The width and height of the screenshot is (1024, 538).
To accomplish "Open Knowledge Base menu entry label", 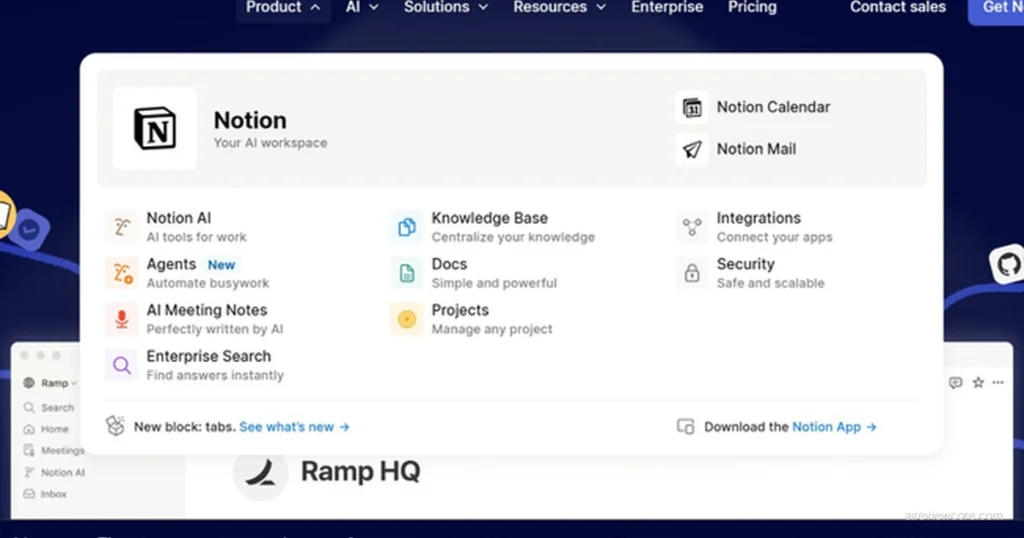I will click(490, 218).
